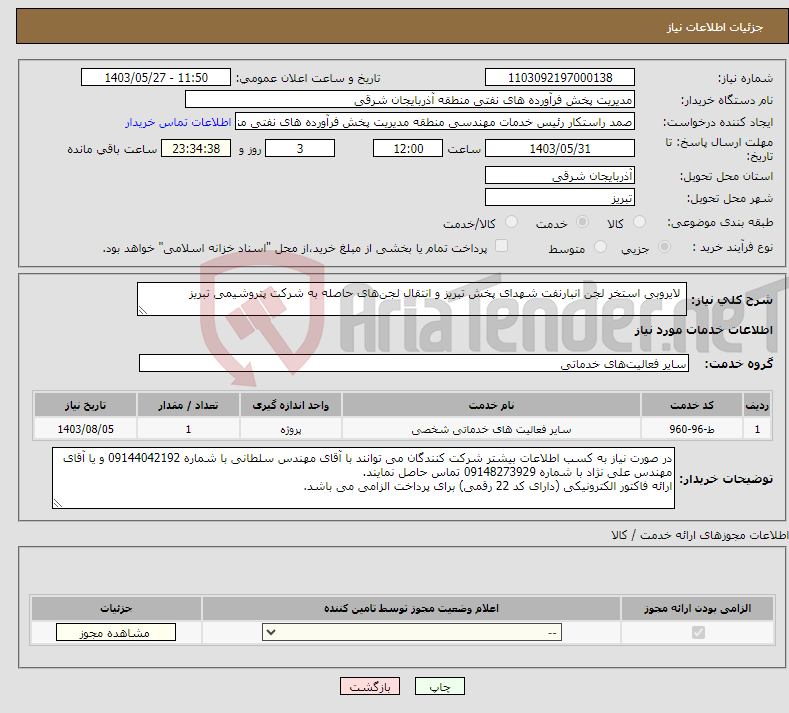Click the service group field سایر فعالیت‌های خدماتی
Viewport: 789px width, 713px height.
tap(414, 363)
